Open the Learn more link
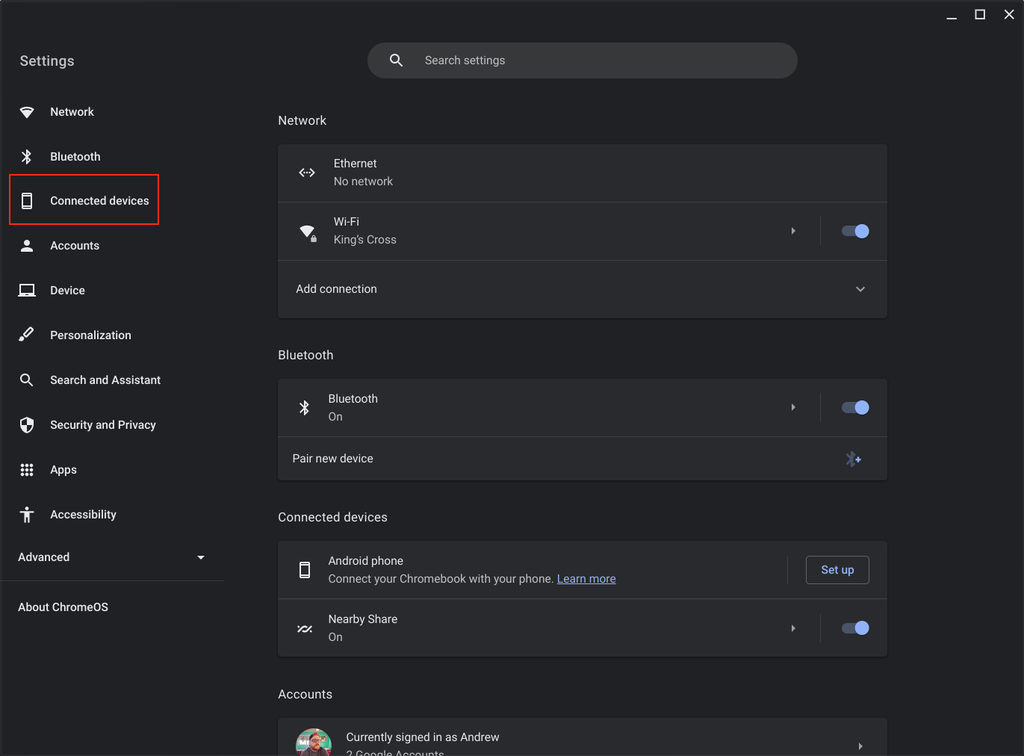 click(586, 579)
